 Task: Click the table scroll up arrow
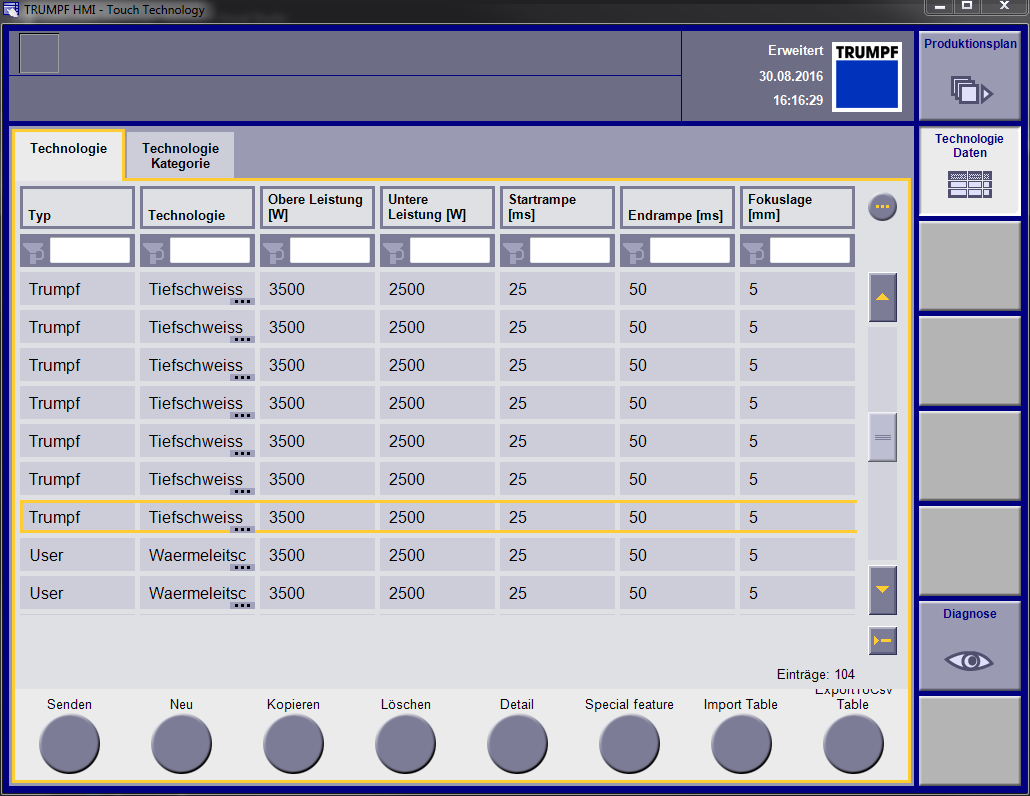(x=883, y=298)
